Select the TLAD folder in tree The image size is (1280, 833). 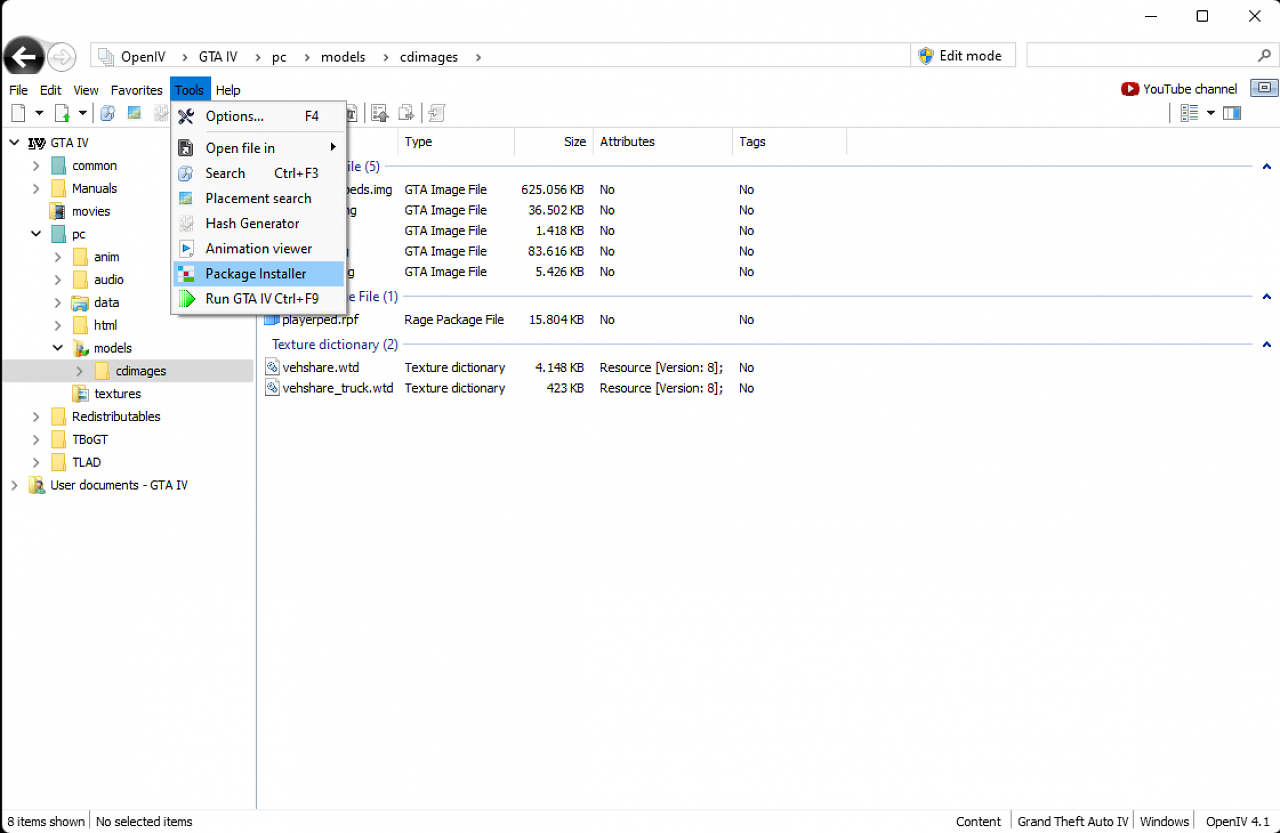[86, 463]
